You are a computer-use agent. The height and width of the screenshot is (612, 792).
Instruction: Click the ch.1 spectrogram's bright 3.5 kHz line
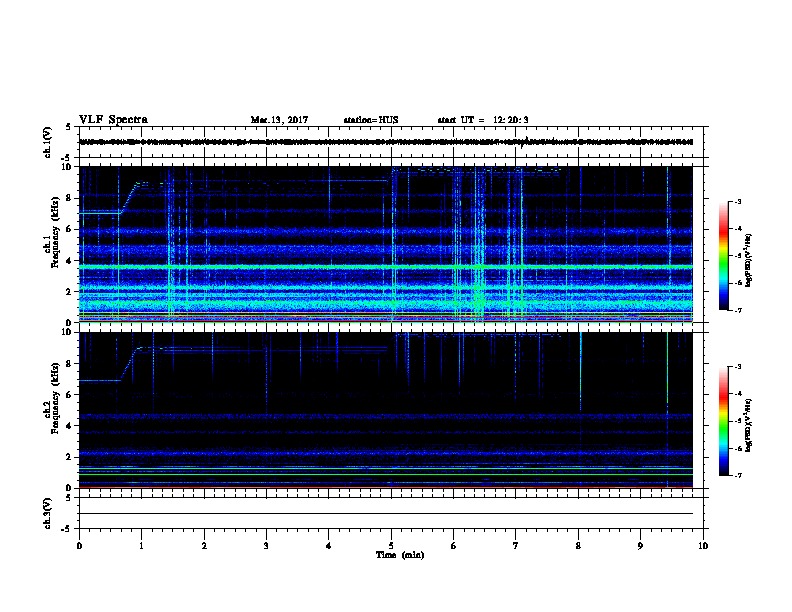tap(386, 267)
